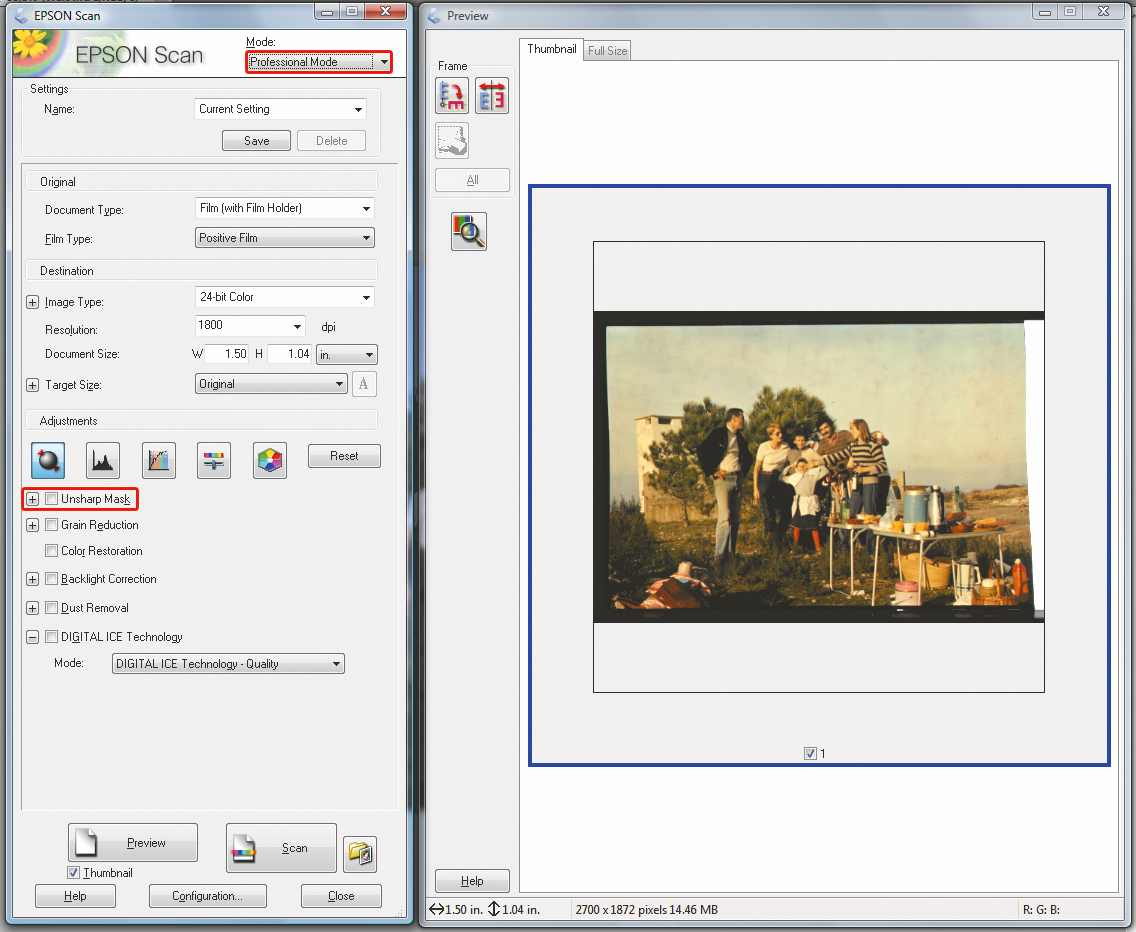Uncheck the Thumbnail checkbox below Preview

pos(73,873)
